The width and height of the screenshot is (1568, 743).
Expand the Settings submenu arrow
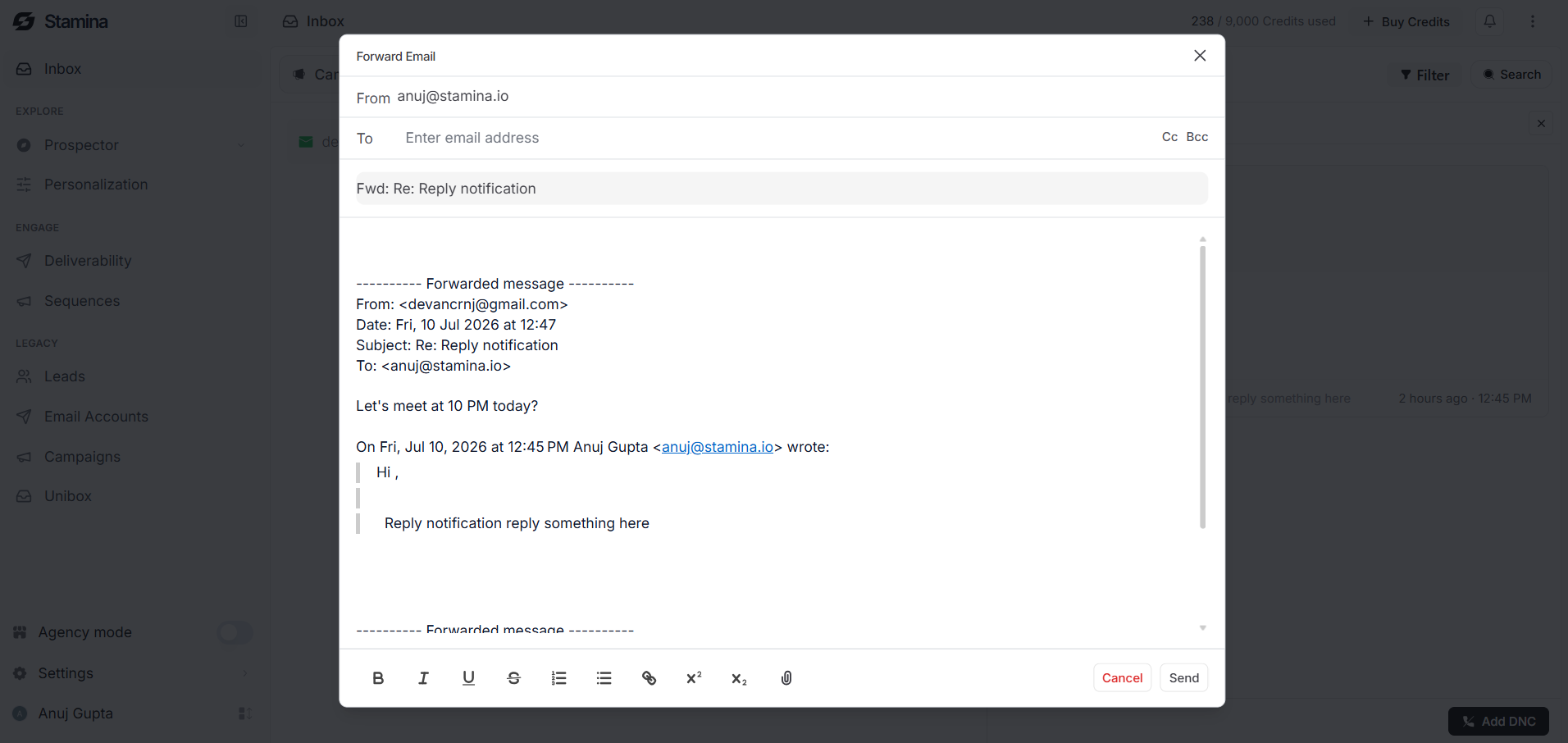(x=244, y=673)
